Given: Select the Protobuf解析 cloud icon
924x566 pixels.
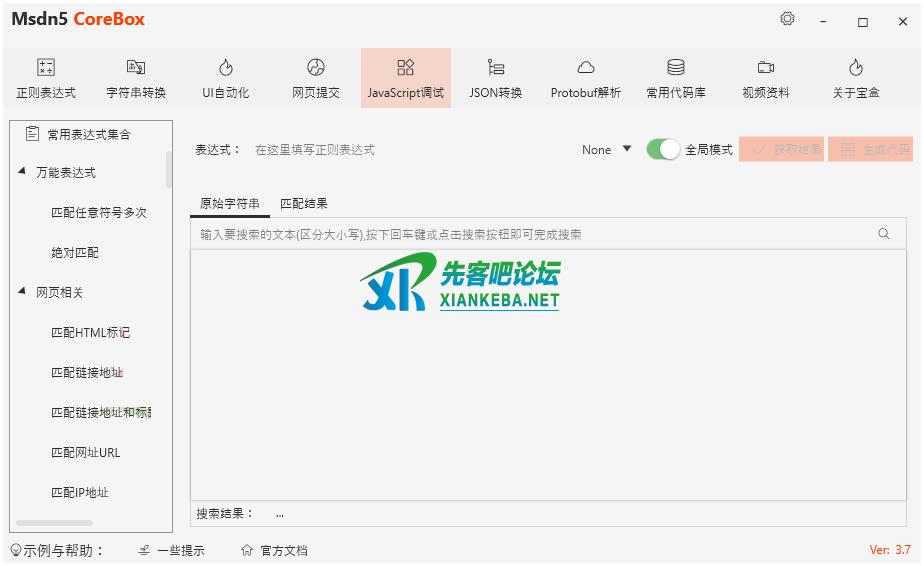Looking at the screenshot, I should point(586,68).
